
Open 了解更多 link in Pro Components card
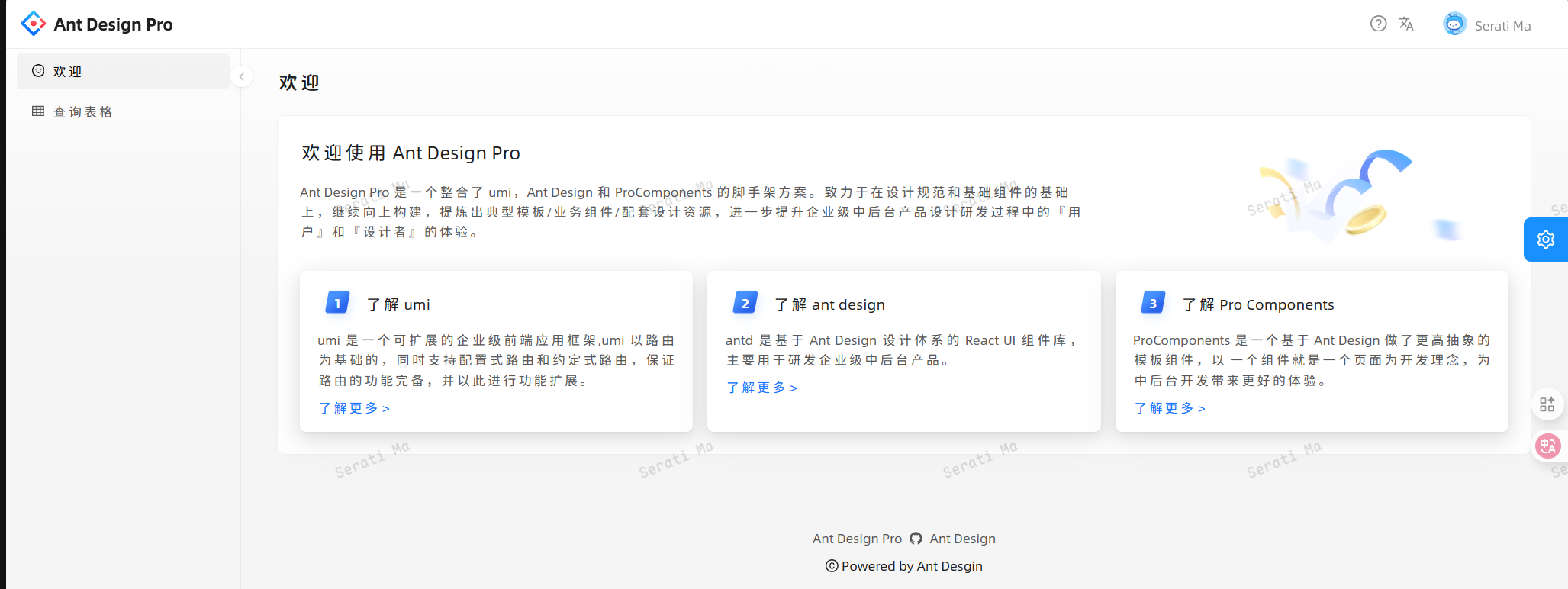(1170, 408)
